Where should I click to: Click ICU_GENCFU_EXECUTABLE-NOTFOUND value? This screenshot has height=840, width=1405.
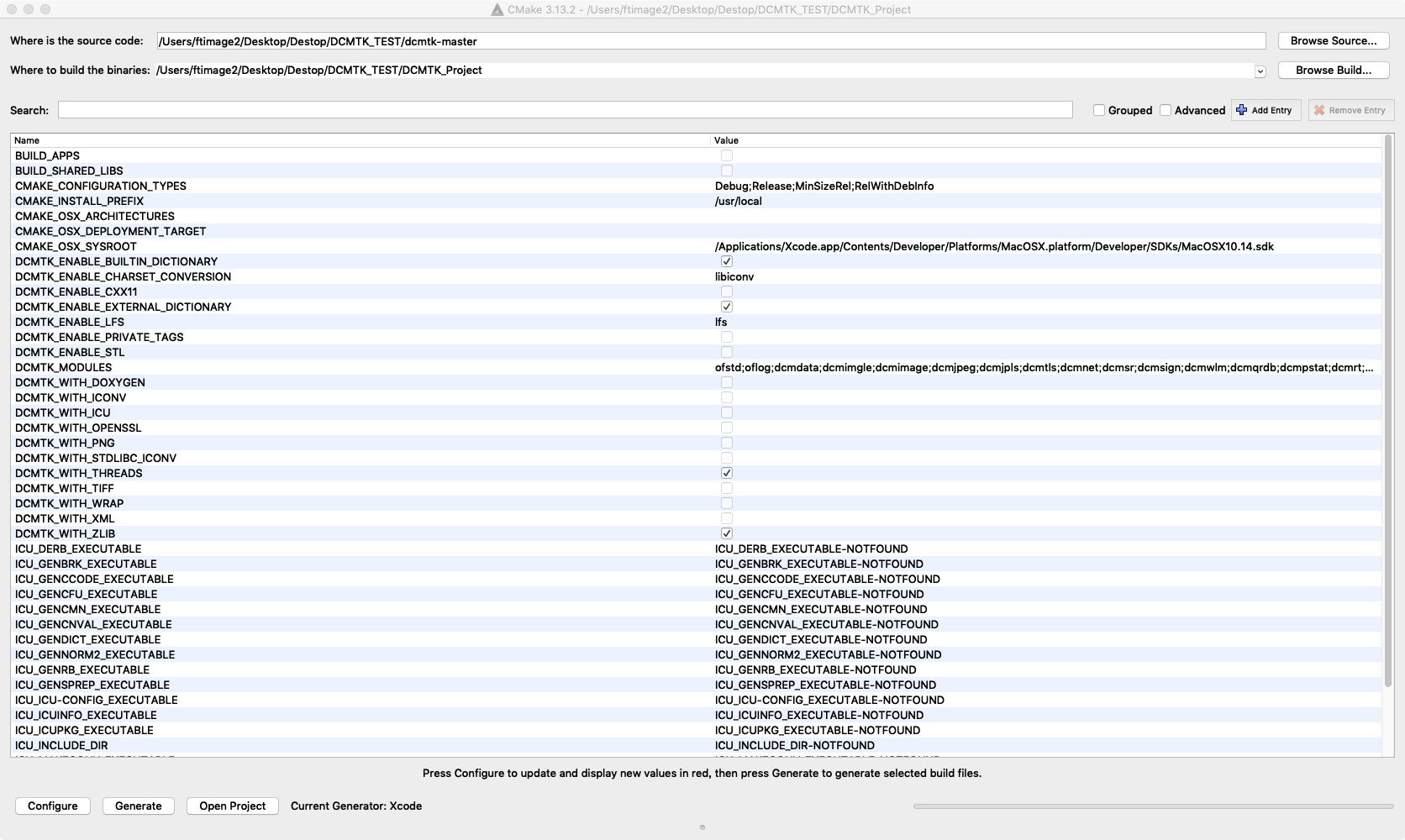(819, 594)
